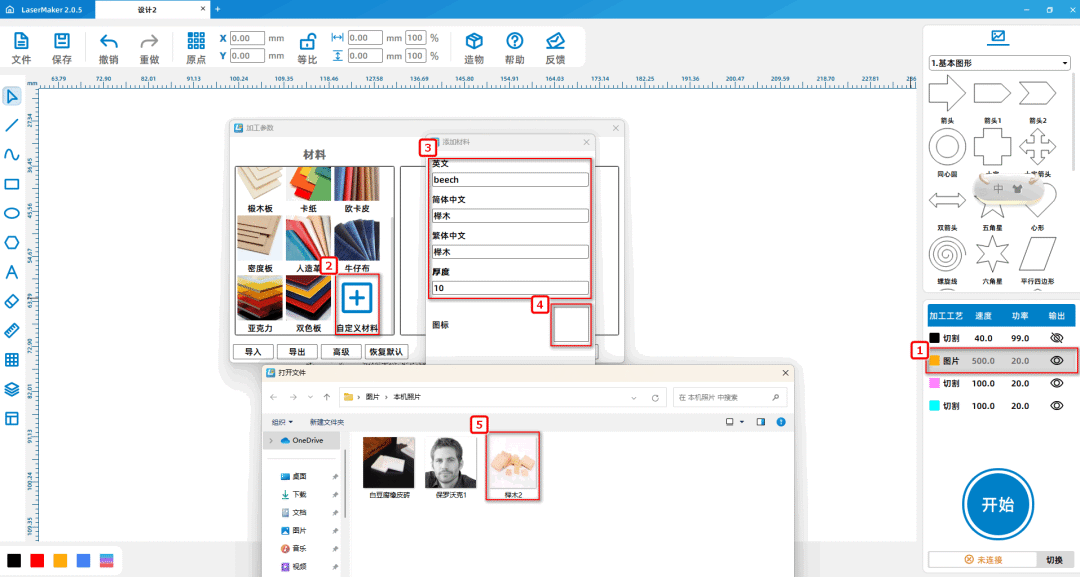Select the 榉木2 image thumbnail
The height and width of the screenshot is (577, 1080).
click(511, 464)
